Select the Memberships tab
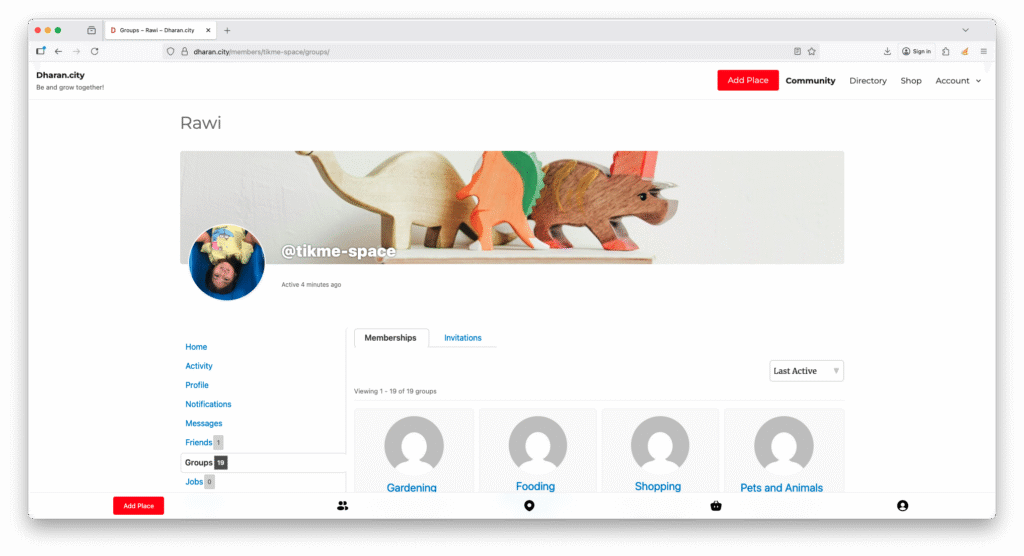 (x=390, y=338)
